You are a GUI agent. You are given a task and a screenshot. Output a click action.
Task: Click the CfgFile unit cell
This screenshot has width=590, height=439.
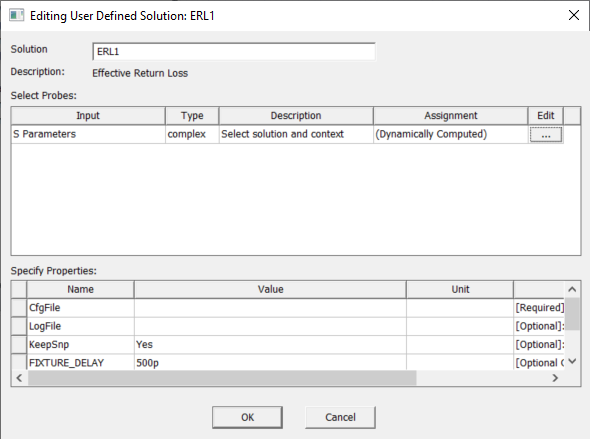[460, 308]
